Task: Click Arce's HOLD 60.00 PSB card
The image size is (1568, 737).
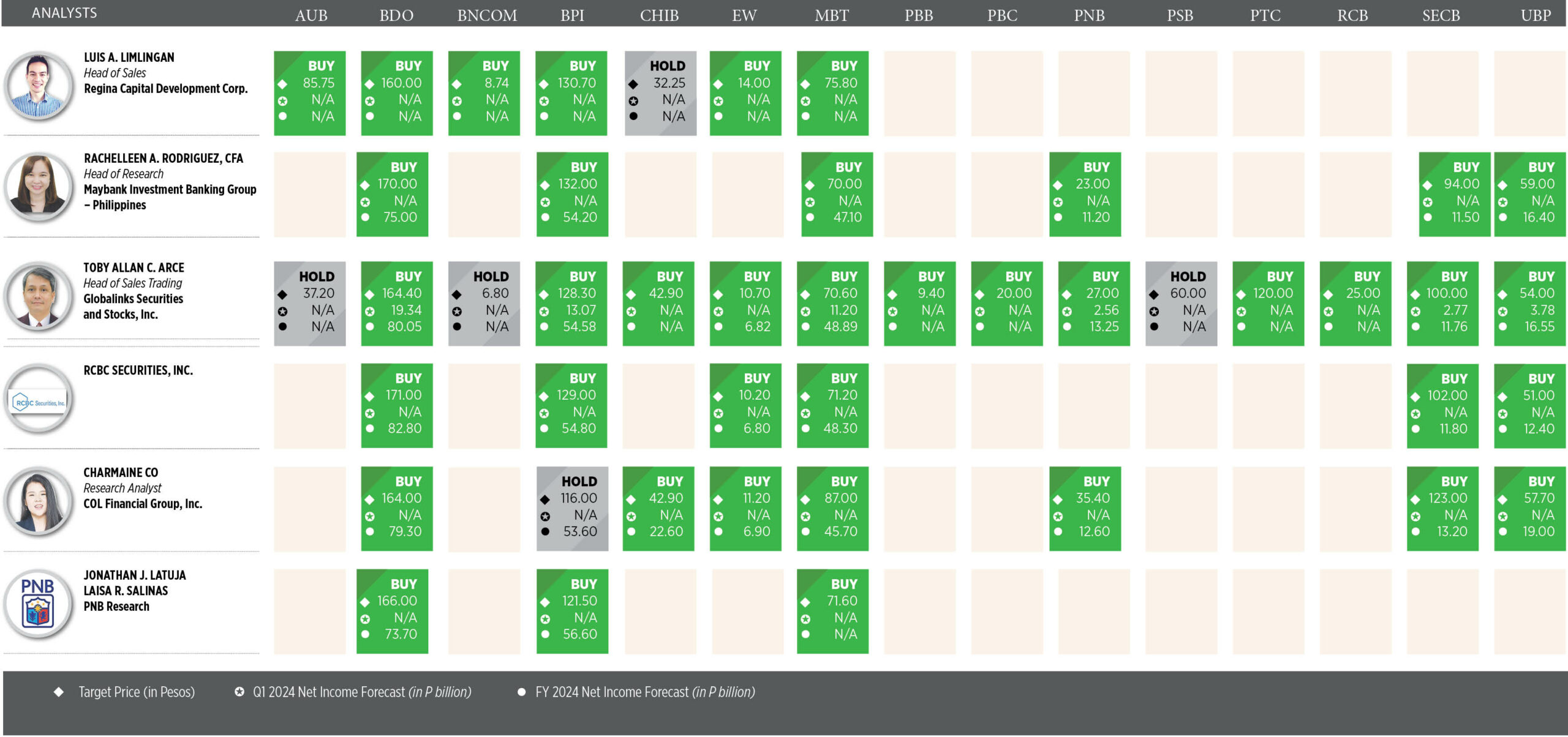Action: pos(1181,304)
